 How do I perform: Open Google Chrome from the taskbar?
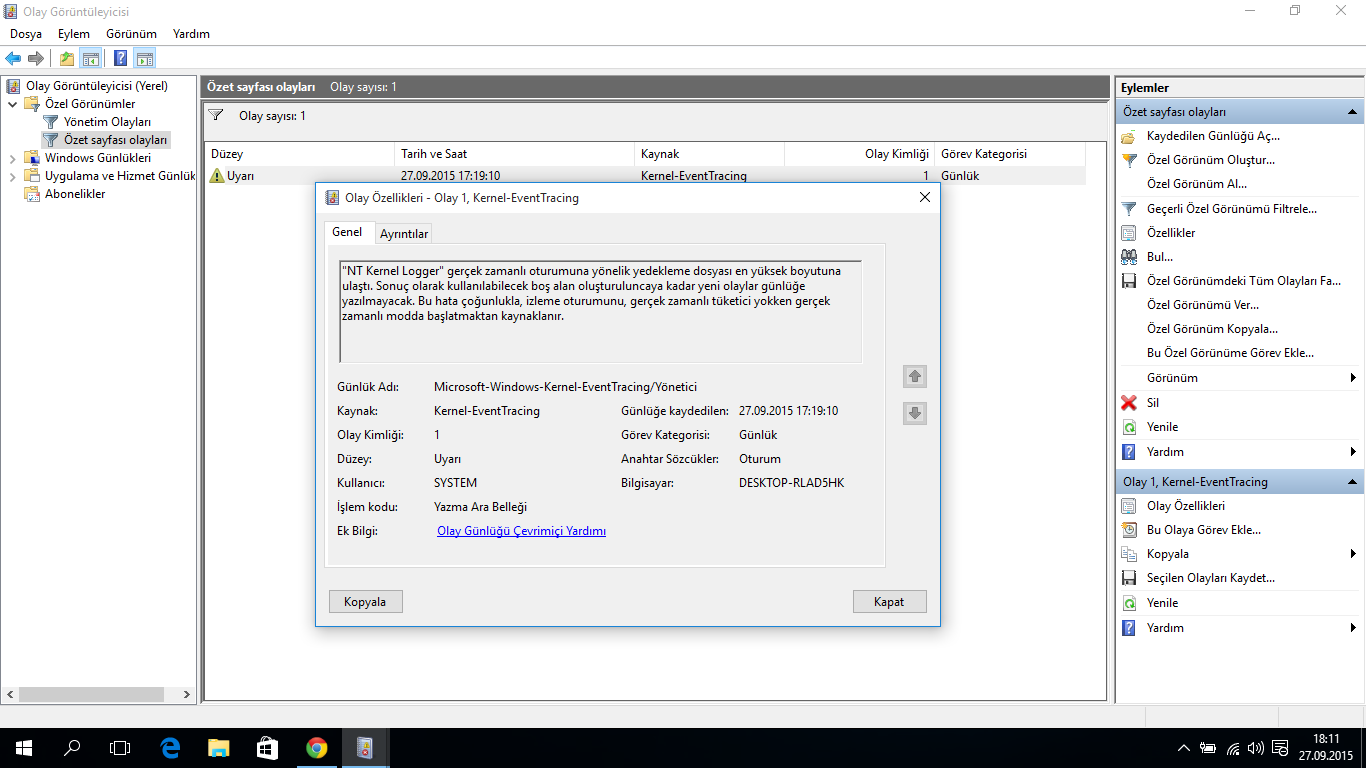pyautogui.click(x=316, y=748)
